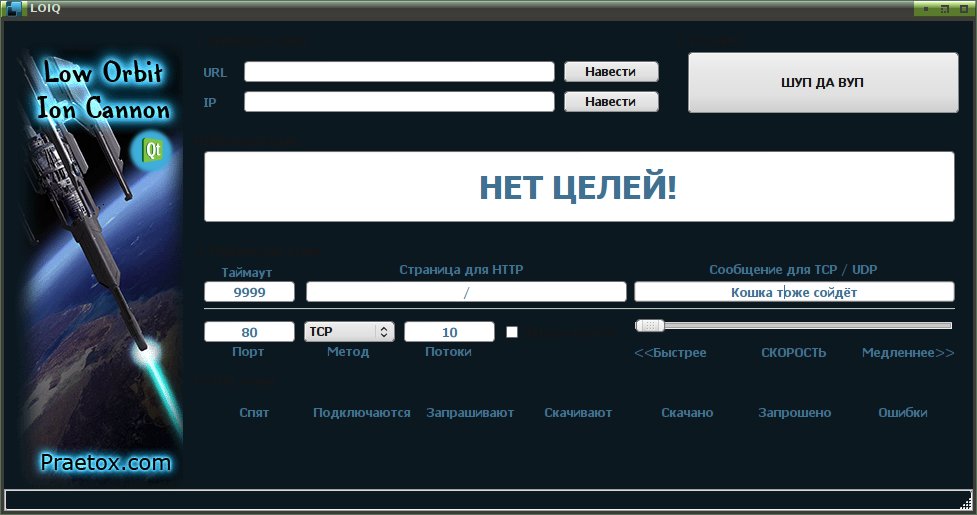The image size is (977, 515).
Task: Click the Таймаут label
Action: [247, 272]
